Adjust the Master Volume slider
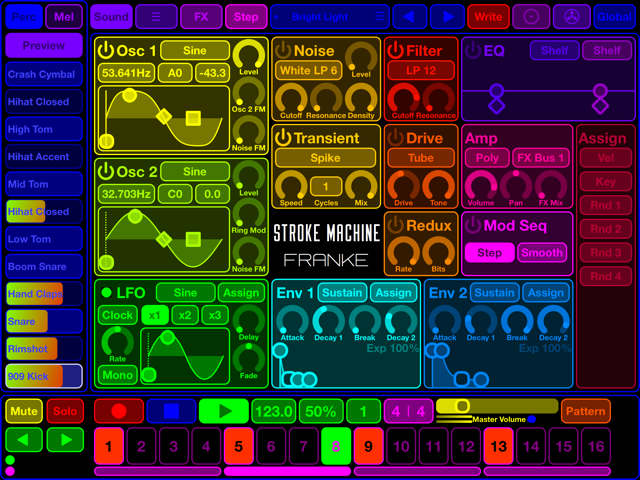Screen dimensions: 640x480 [x=497, y=406]
